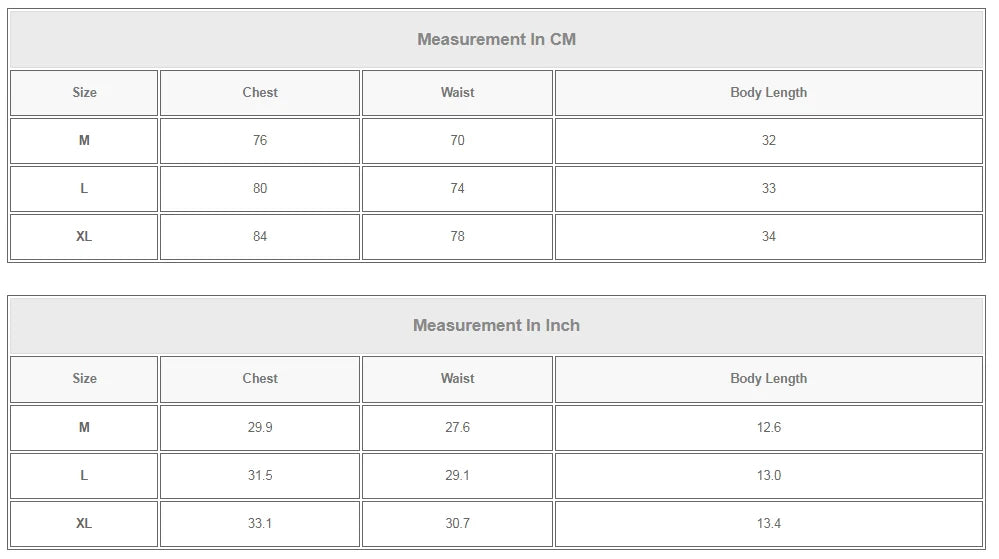Click the waist value 74 cell
999x559 pixels.
click(457, 189)
